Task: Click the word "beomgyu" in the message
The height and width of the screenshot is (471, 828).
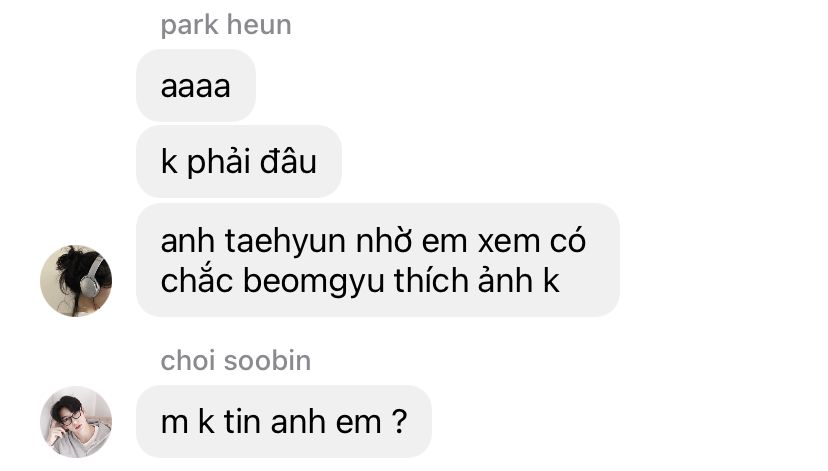Action: pyautogui.click(x=313, y=281)
